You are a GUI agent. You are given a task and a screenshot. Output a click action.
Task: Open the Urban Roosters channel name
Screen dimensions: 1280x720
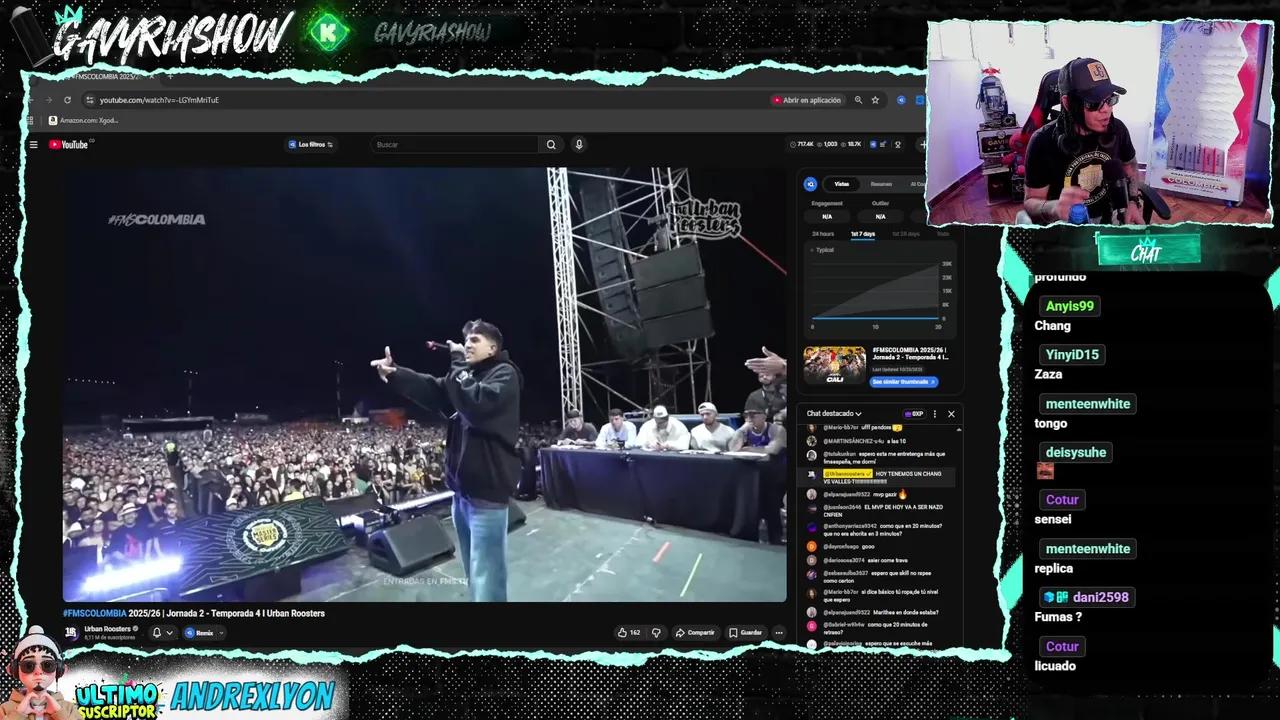point(107,629)
